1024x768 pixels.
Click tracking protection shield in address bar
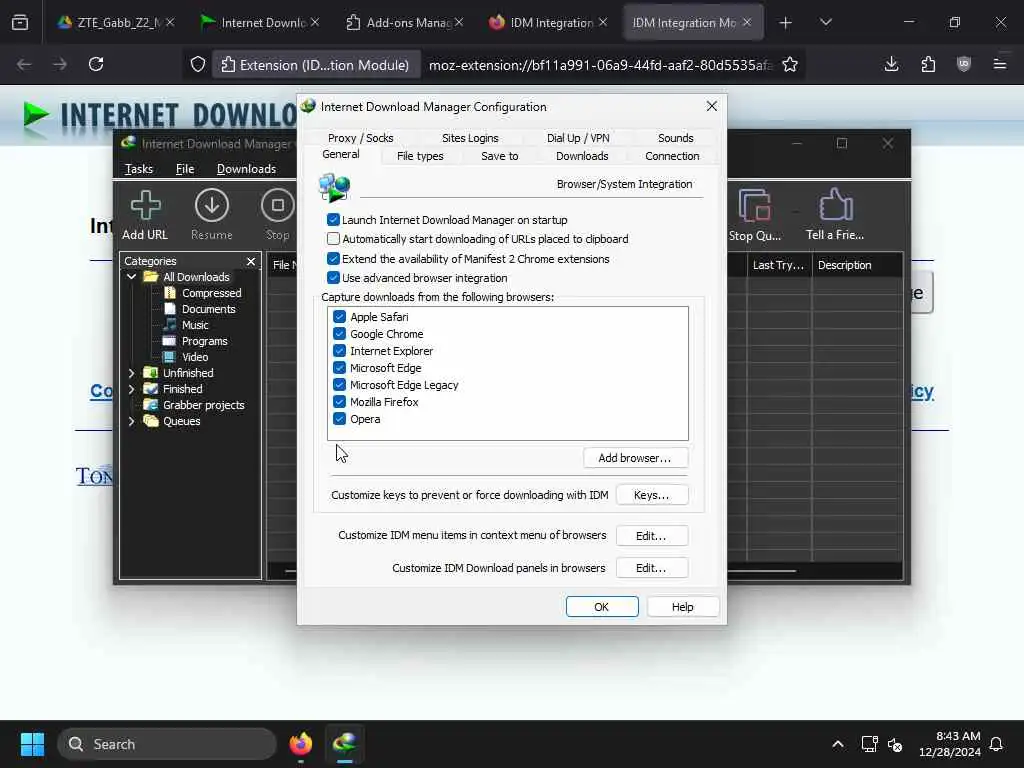(x=198, y=65)
